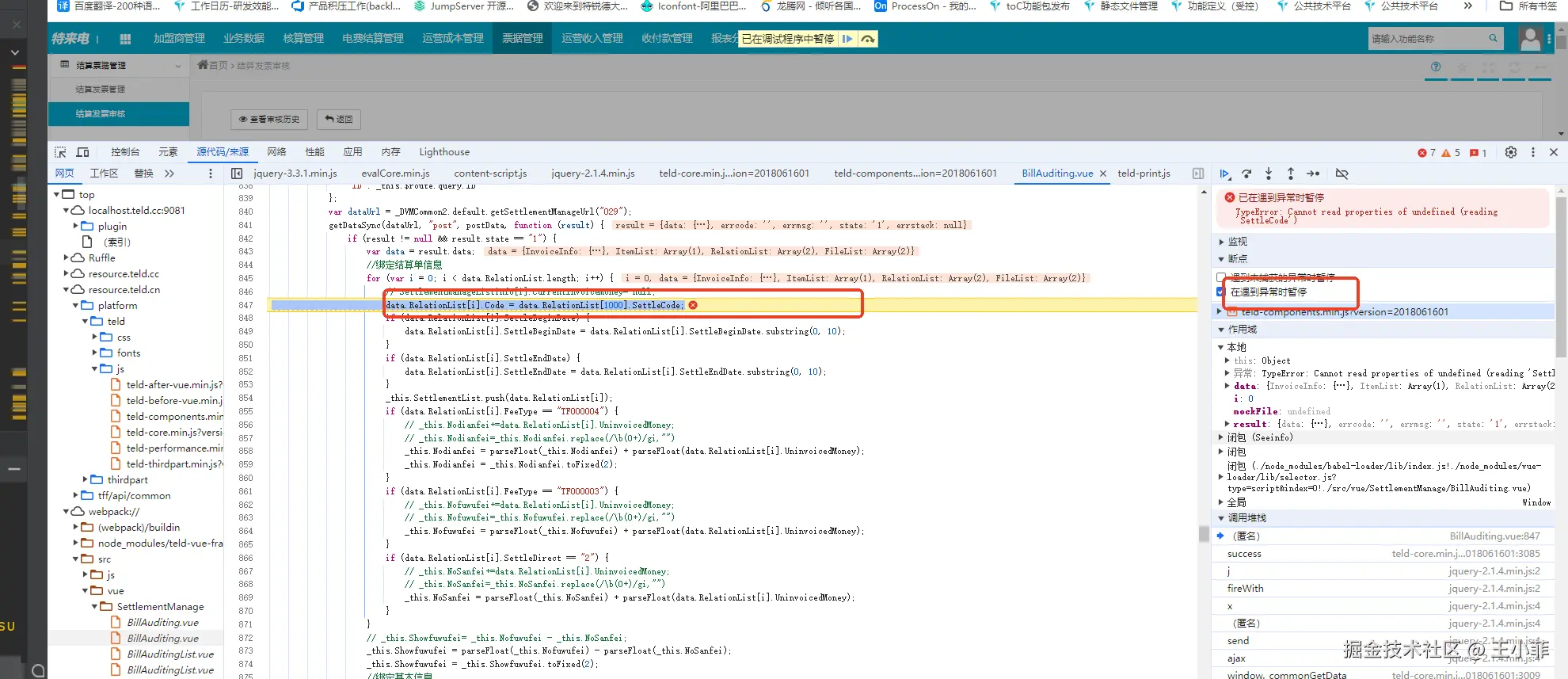
Task: Click the Step out of function icon
Action: [1291, 174]
